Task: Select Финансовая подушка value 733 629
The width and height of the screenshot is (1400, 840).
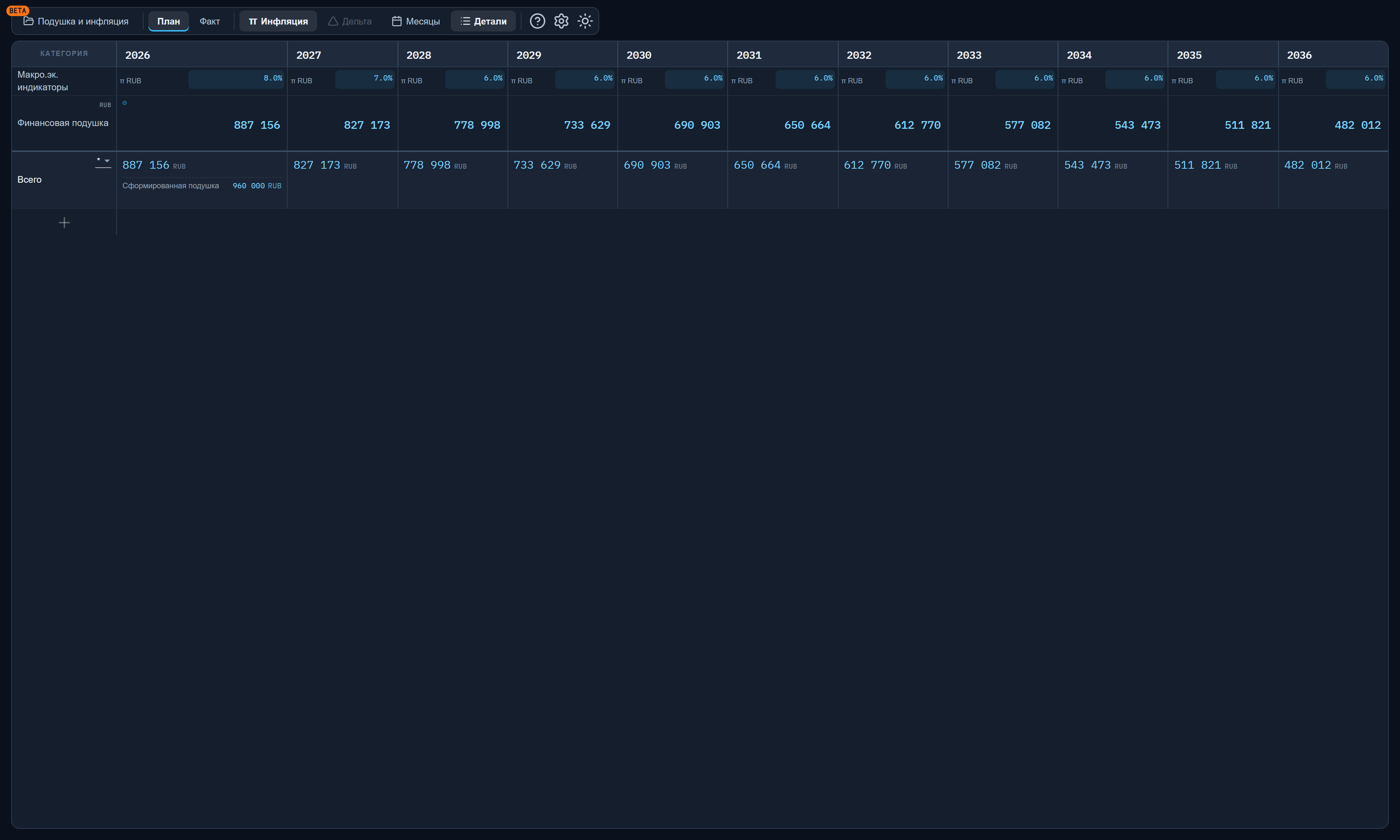Action: click(587, 125)
